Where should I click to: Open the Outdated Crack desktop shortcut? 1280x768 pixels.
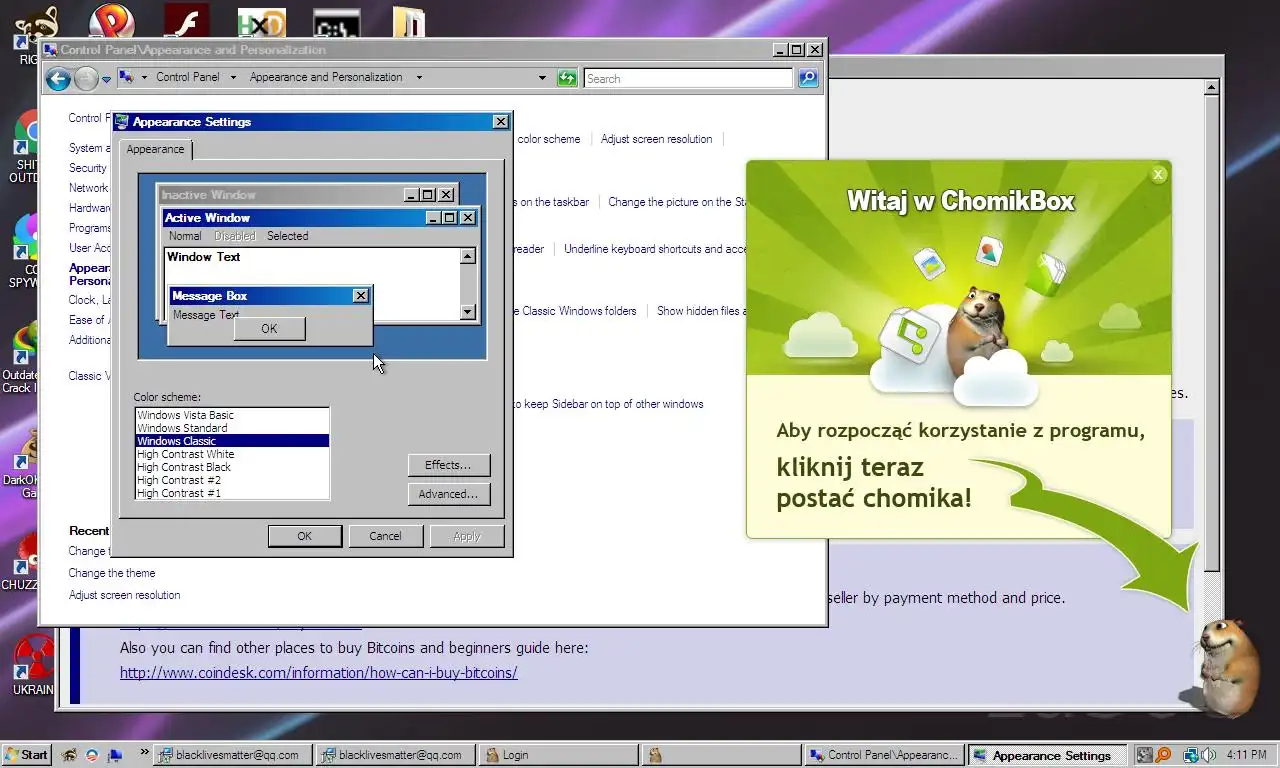(22, 358)
